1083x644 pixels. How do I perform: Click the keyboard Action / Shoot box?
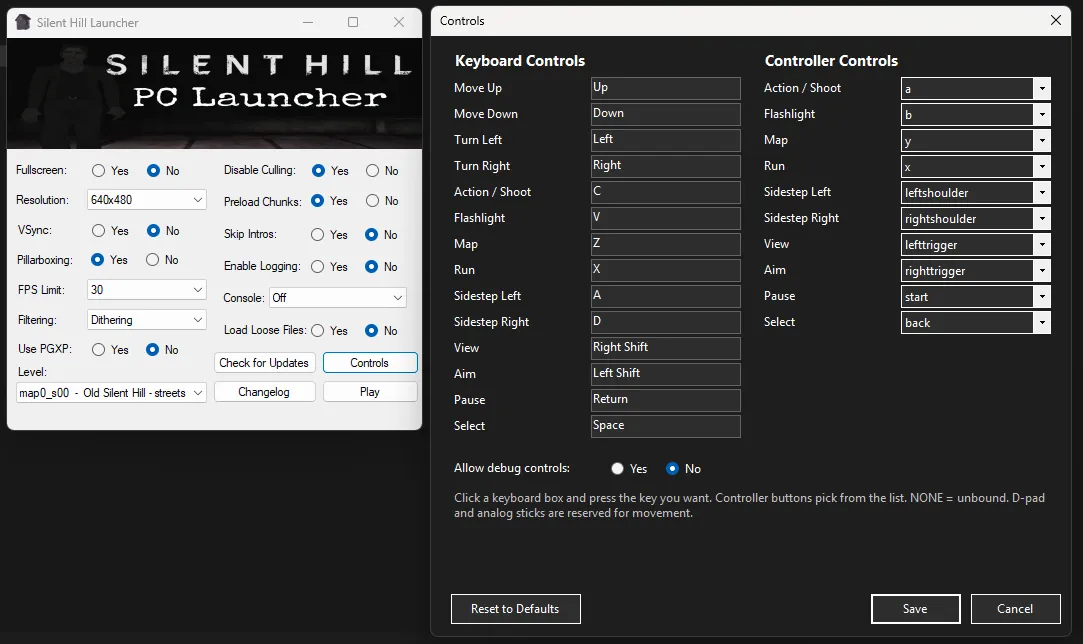[666, 192]
